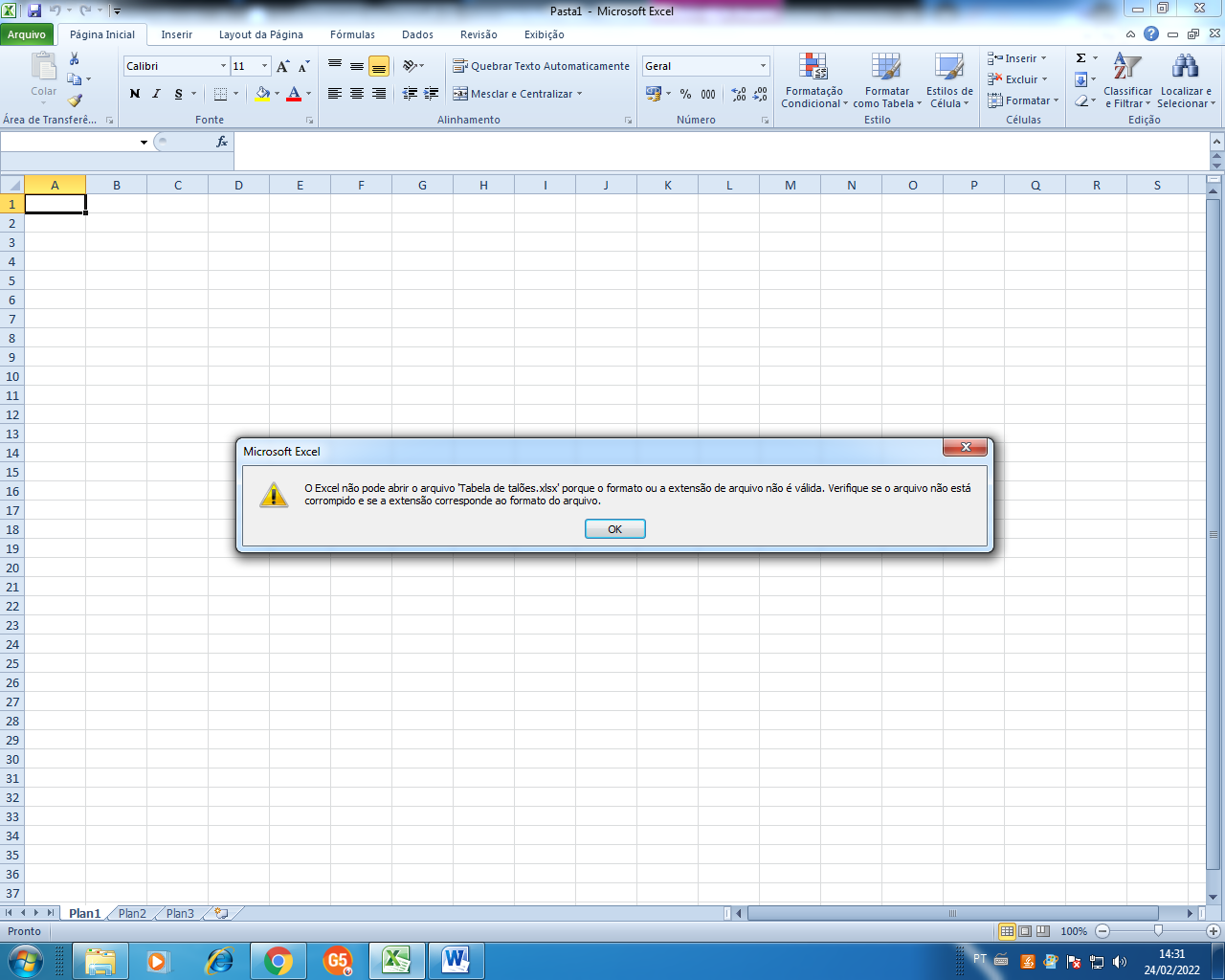This screenshot has width=1225, height=980.
Task: Toggle Negrito bold formatting
Action: (x=135, y=94)
